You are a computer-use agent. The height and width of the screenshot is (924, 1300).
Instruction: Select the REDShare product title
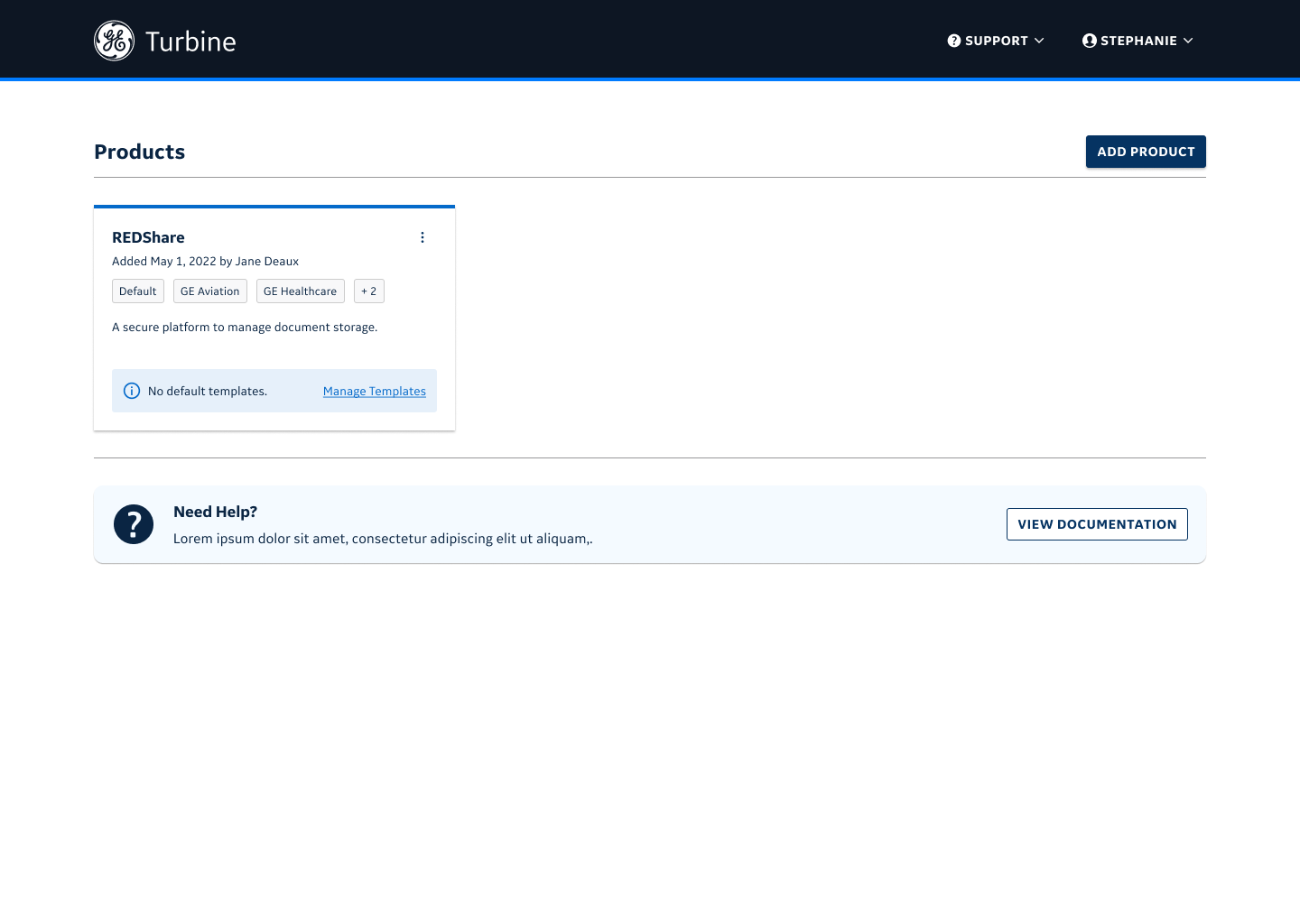148,237
